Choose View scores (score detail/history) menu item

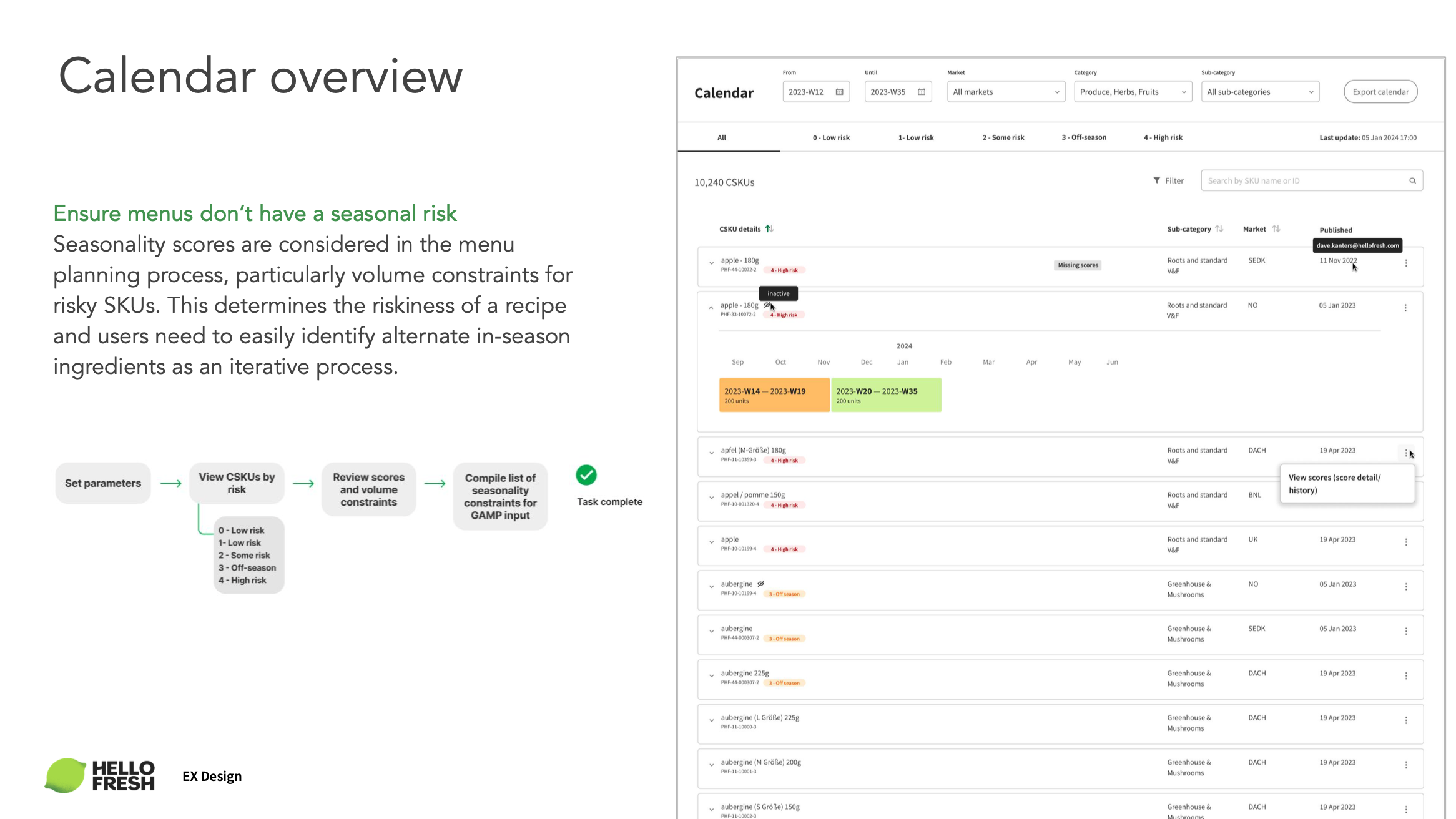point(1334,484)
